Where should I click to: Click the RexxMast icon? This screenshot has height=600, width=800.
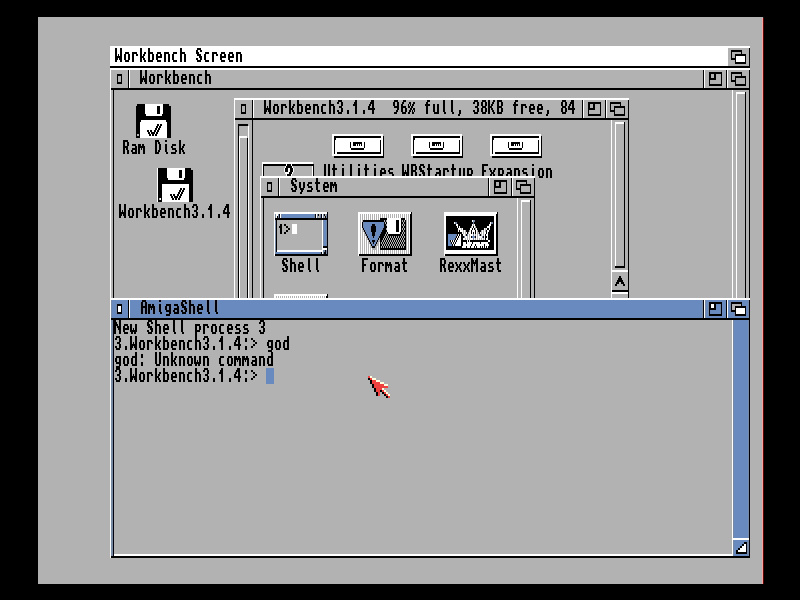470,234
